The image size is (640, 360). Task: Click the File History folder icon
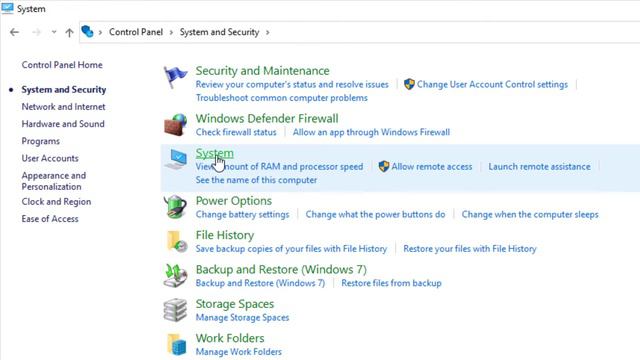pos(177,242)
